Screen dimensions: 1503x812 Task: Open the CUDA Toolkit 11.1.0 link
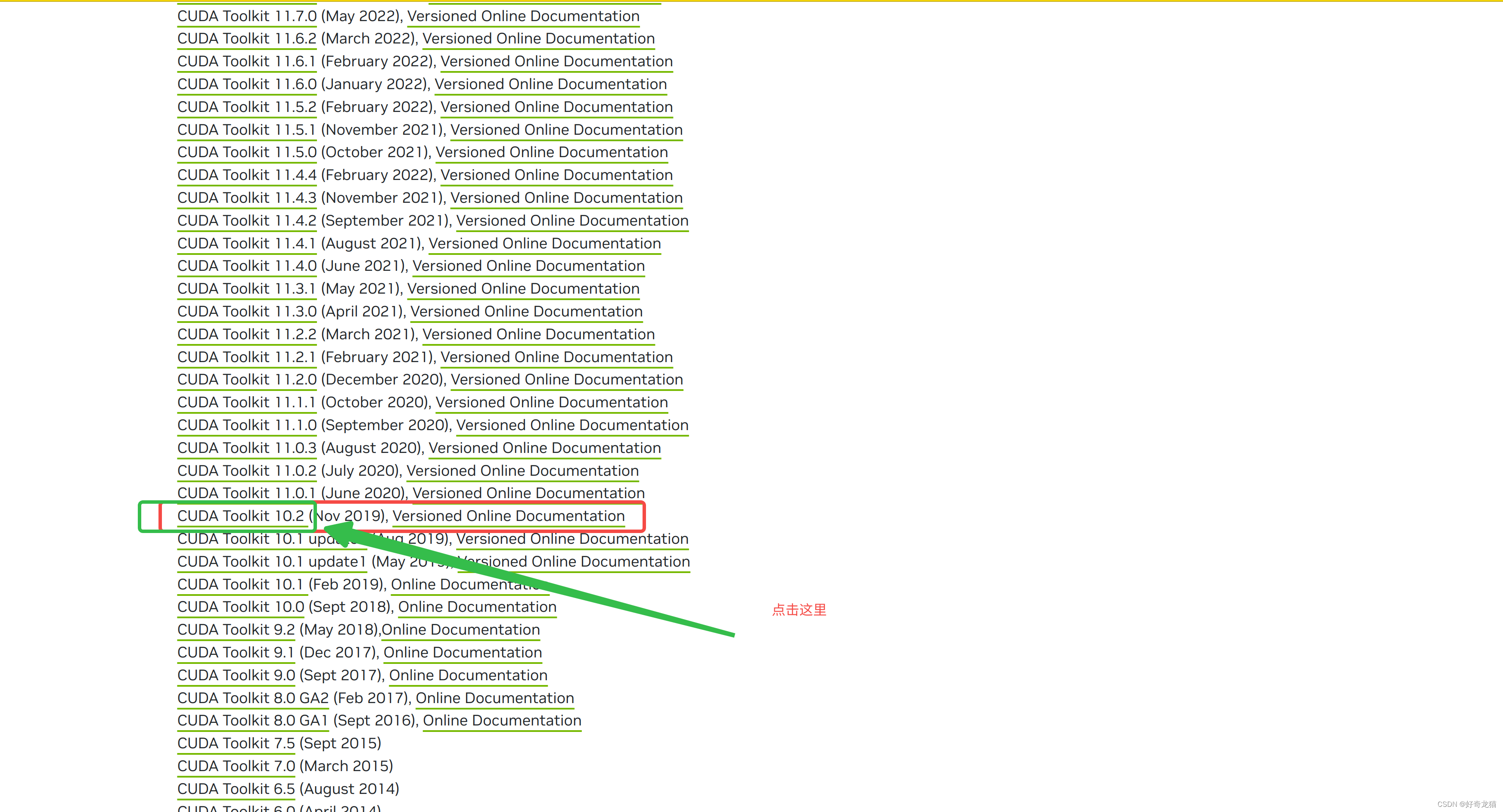coord(247,426)
